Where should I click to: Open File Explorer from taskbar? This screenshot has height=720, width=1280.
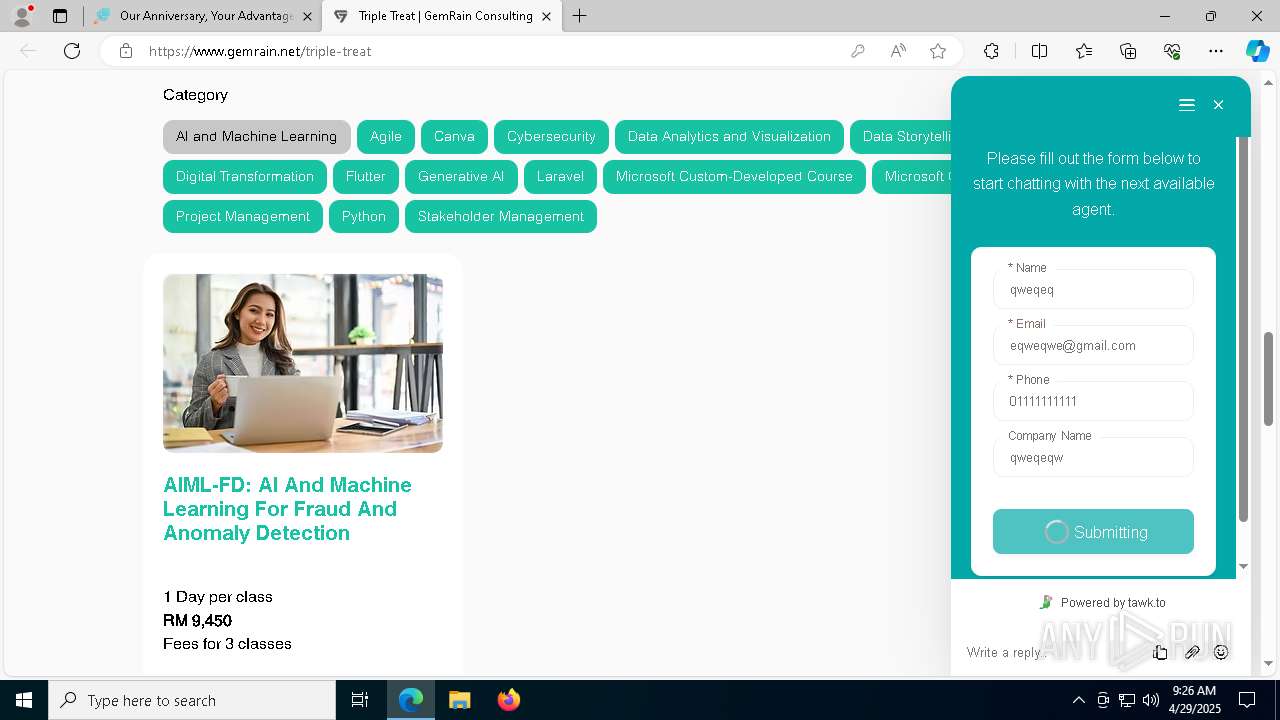pyautogui.click(x=459, y=700)
